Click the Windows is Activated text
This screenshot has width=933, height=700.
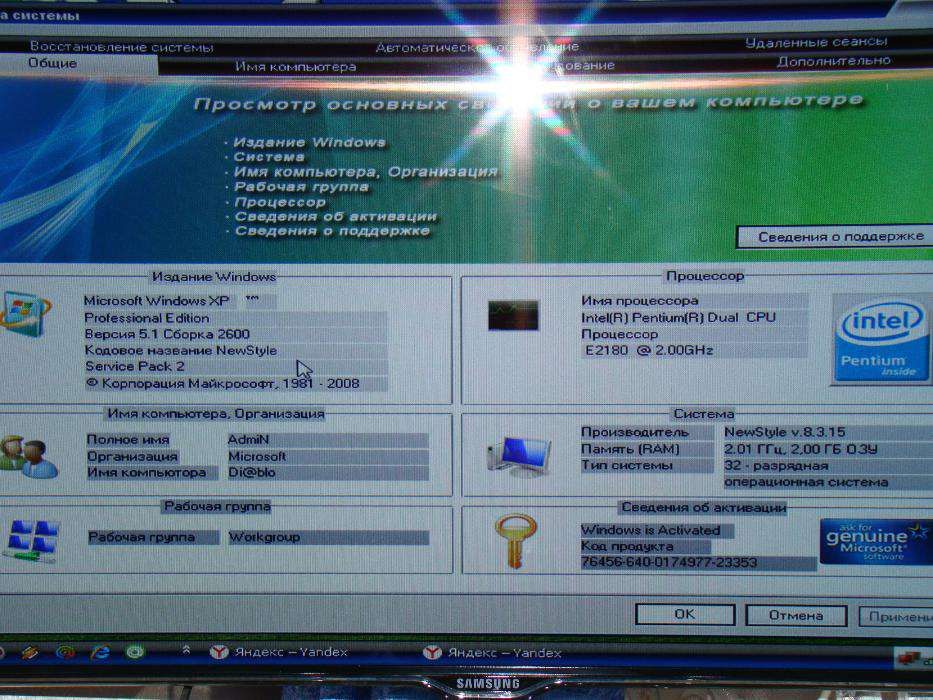650,530
